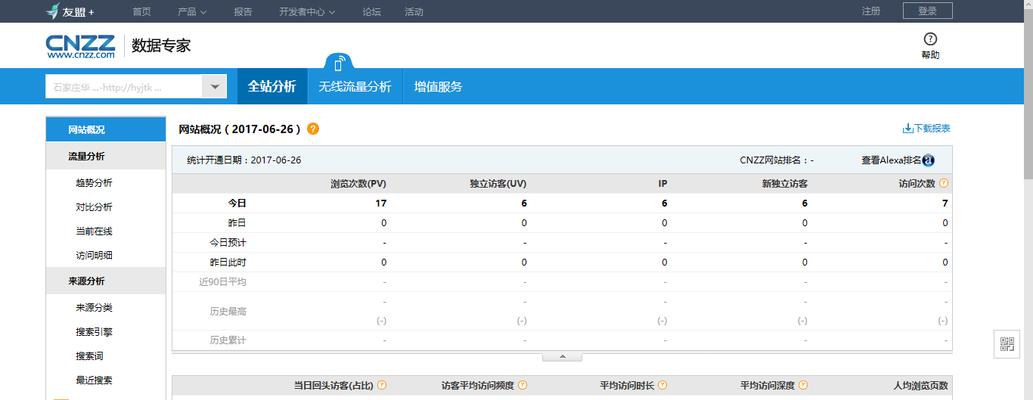Image resolution: width=1033 pixels, height=400 pixels.
Task: Click the 近90日平均 row label
Action: (x=223, y=282)
